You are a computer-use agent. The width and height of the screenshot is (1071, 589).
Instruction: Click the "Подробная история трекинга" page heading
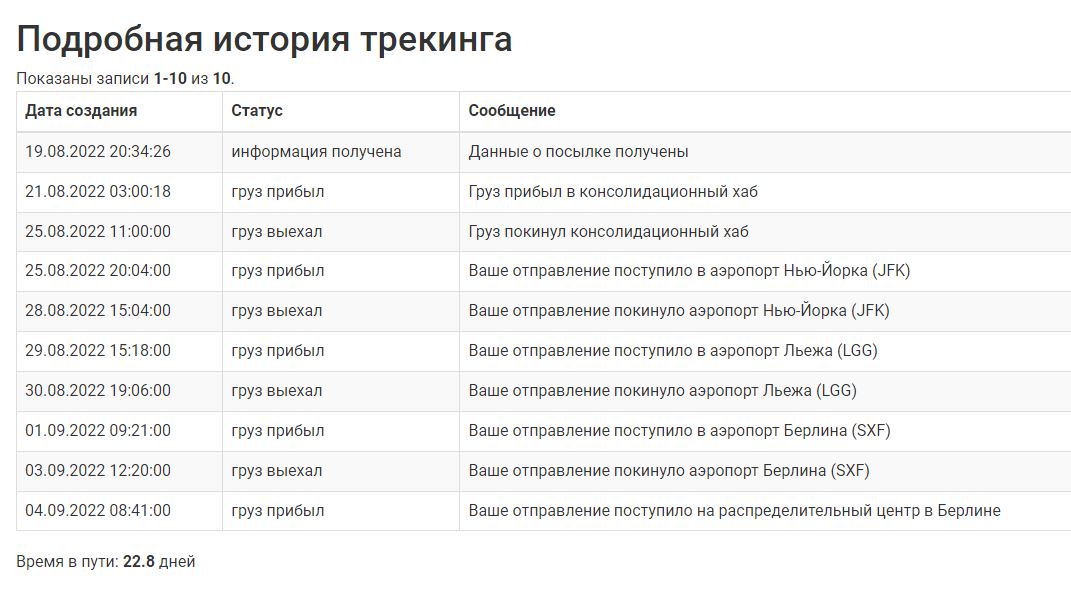[x=264, y=39]
